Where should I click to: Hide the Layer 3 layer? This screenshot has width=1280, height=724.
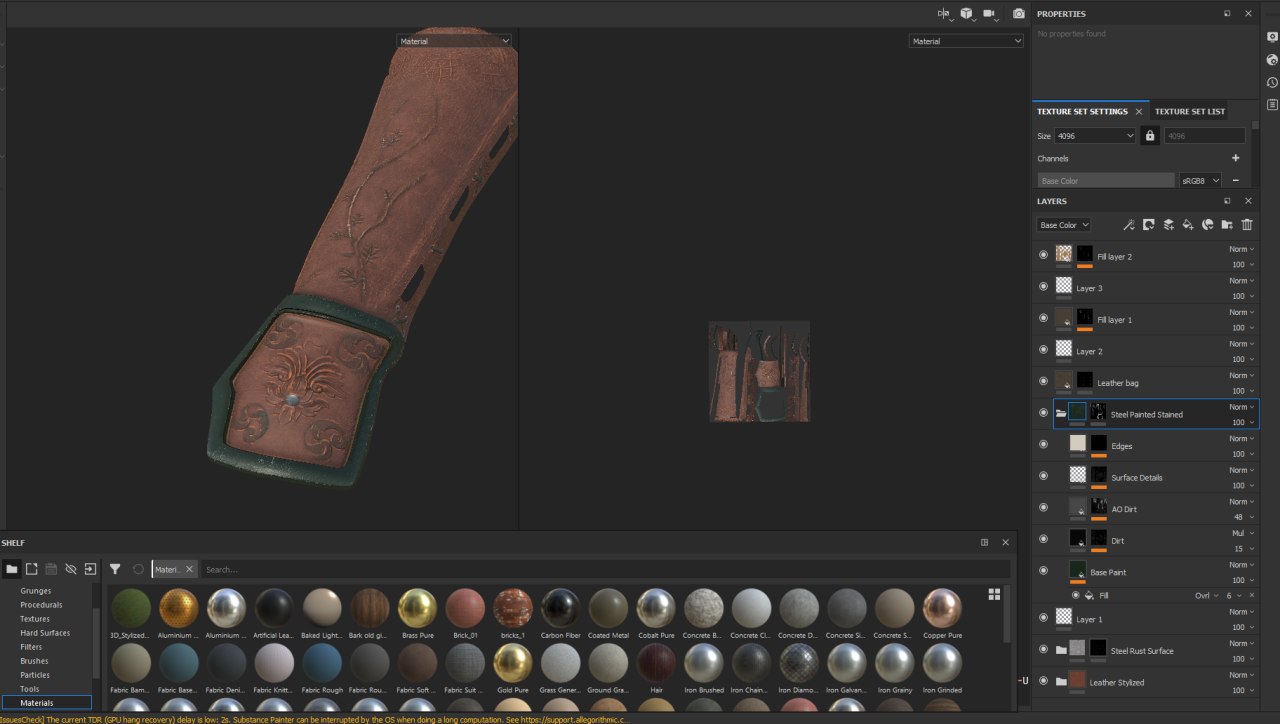click(x=1043, y=287)
